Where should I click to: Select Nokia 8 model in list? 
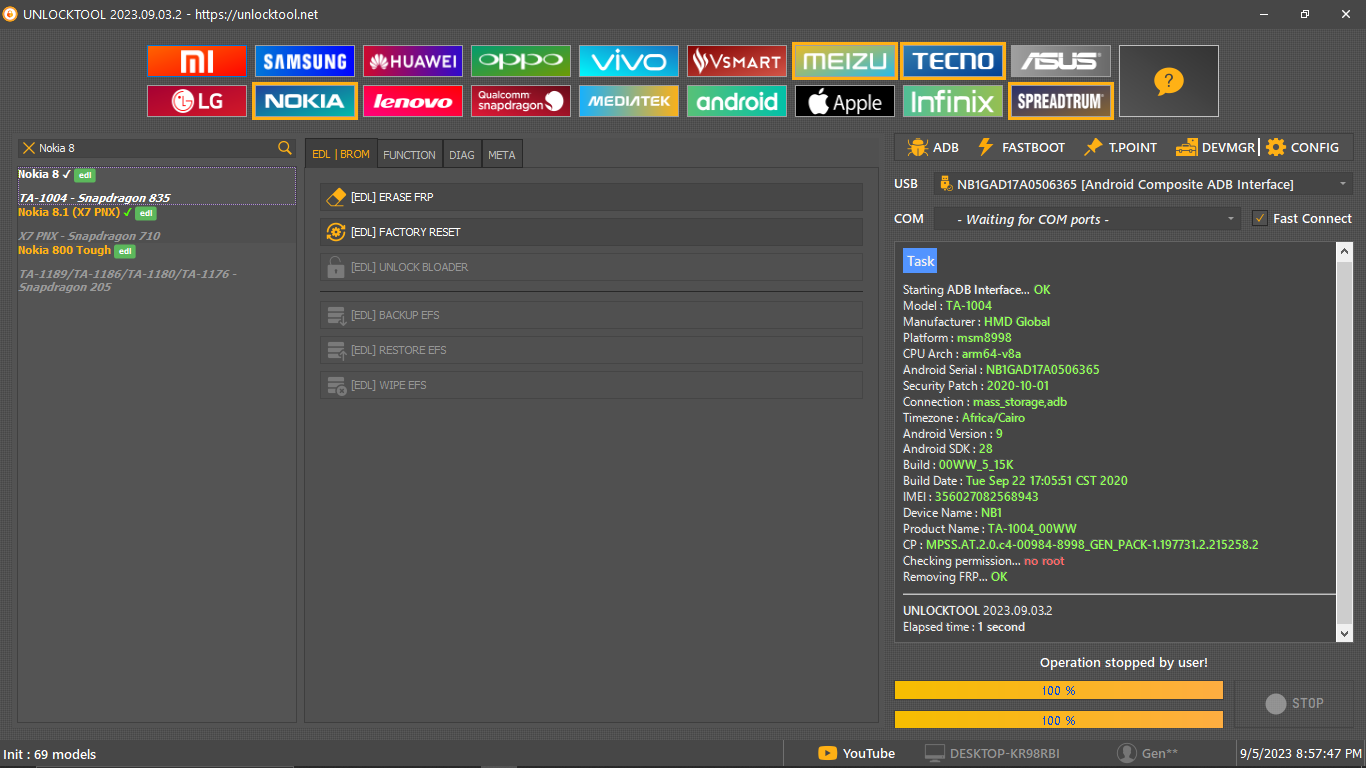point(157,186)
